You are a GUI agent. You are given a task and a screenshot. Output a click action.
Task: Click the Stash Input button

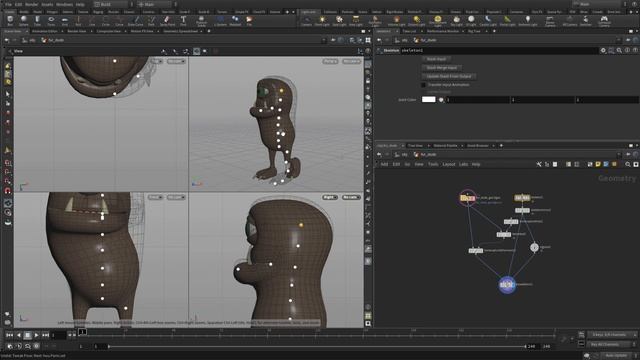436,59
